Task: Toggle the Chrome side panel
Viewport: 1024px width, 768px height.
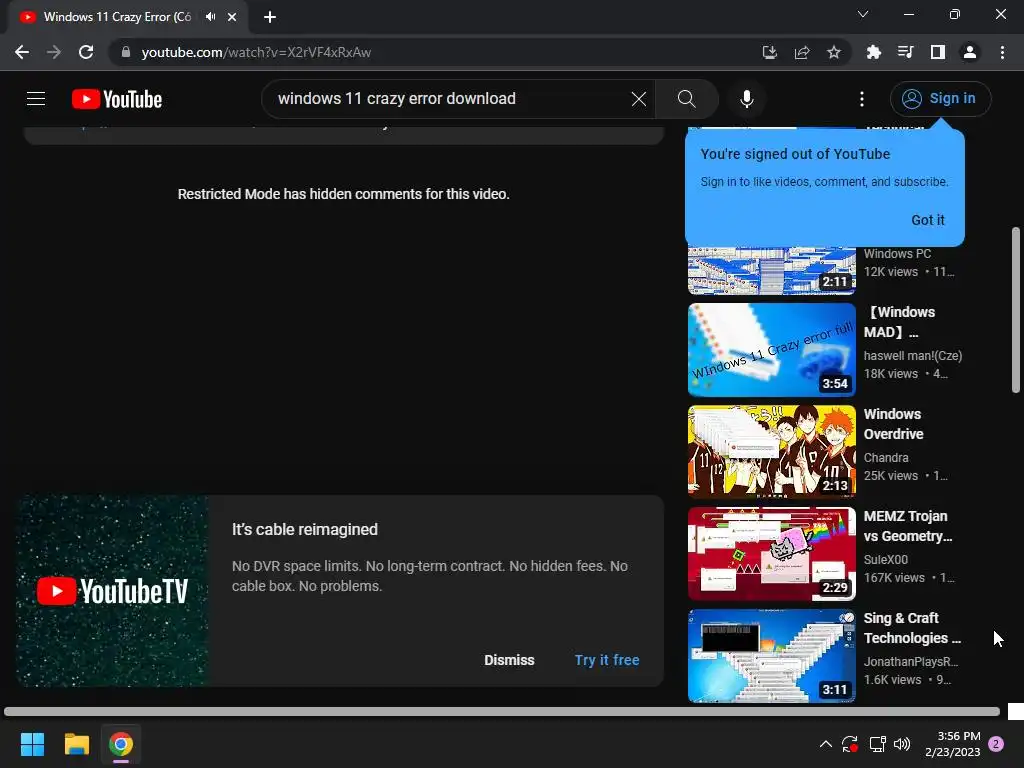Action: (x=938, y=52)
